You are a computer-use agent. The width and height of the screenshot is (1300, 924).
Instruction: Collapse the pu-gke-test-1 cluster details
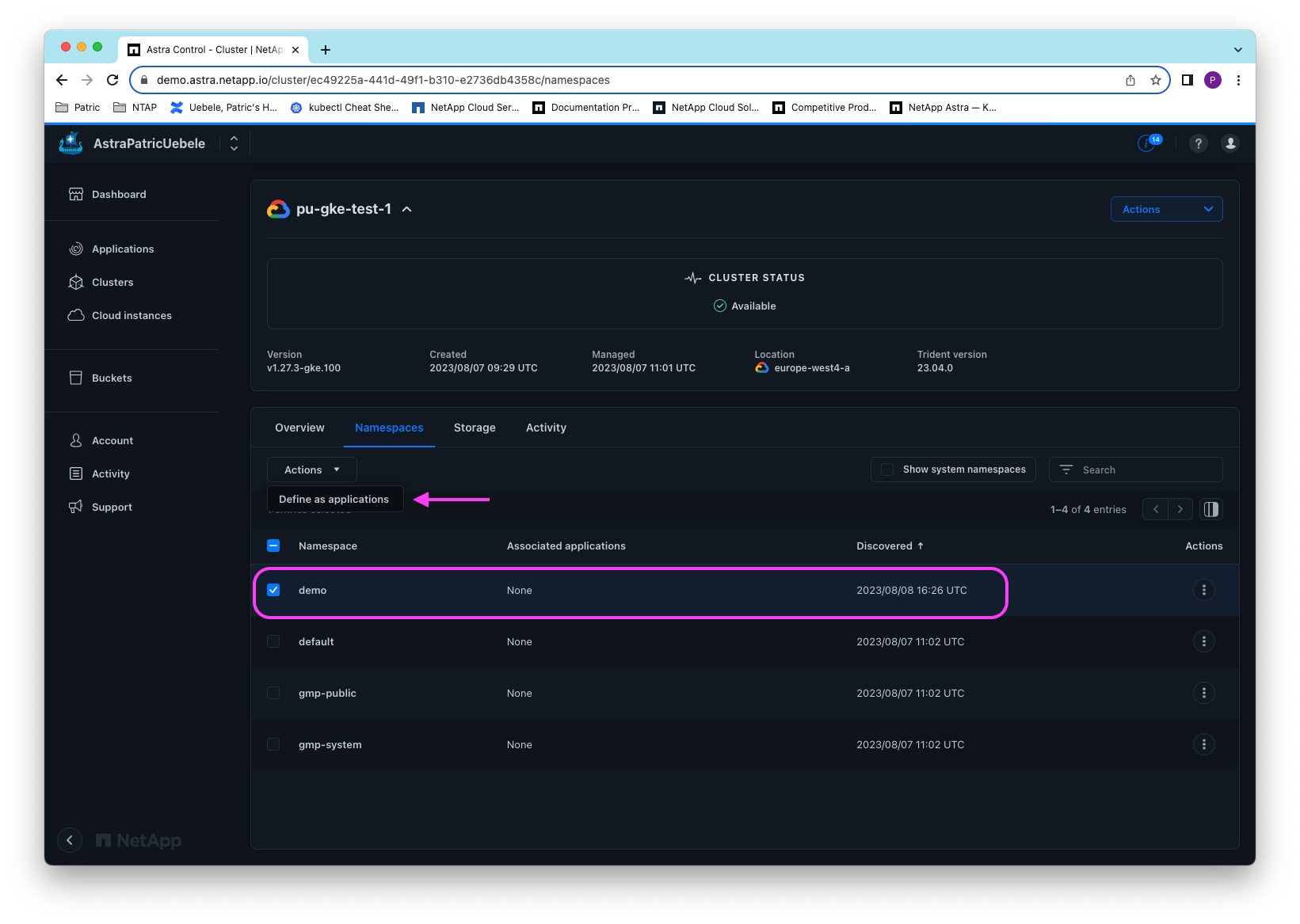pyautogui.click(x=407, y=209)
